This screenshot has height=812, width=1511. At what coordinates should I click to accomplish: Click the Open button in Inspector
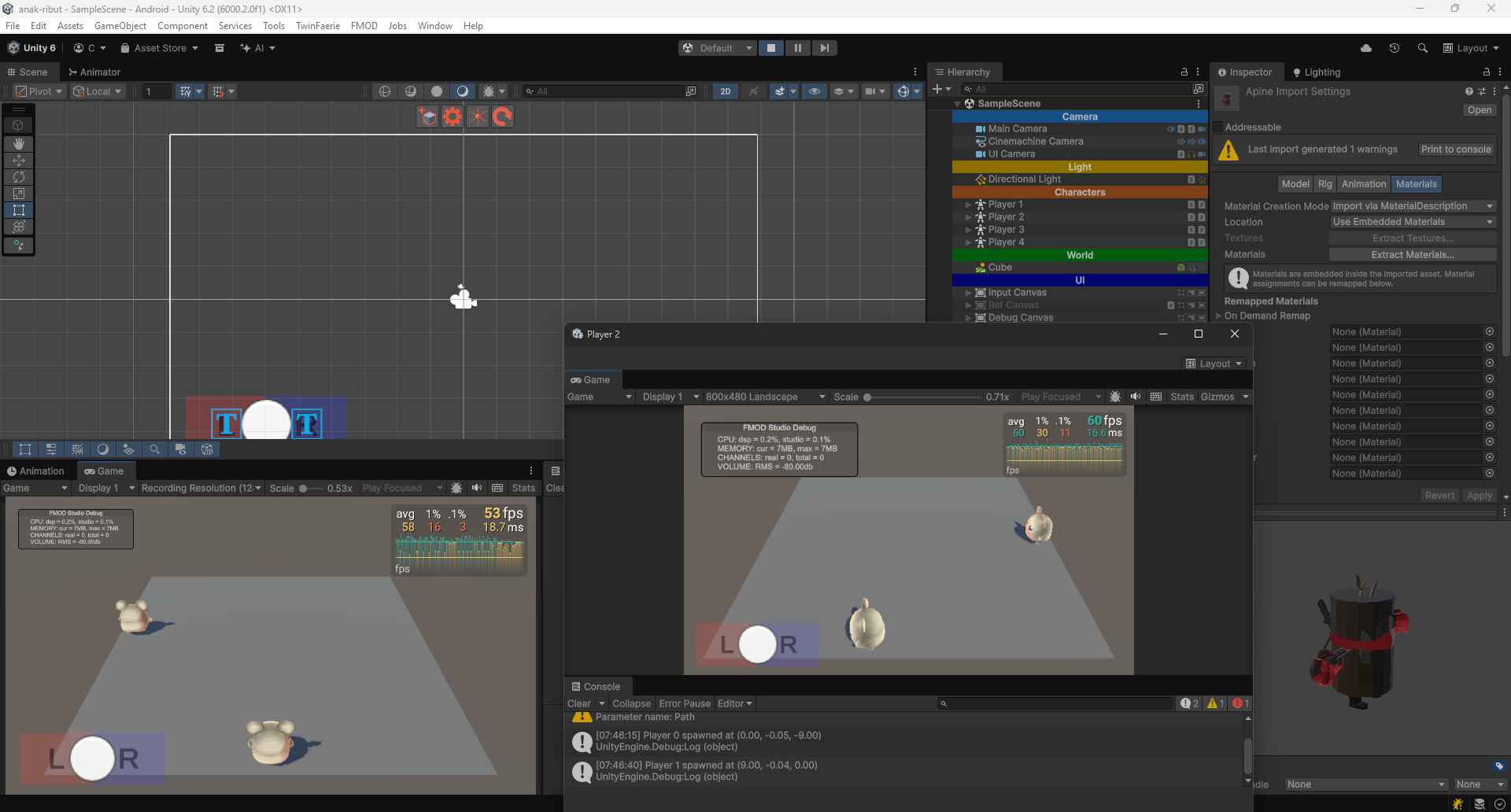pyautogui.click(x=1479, y=110)
